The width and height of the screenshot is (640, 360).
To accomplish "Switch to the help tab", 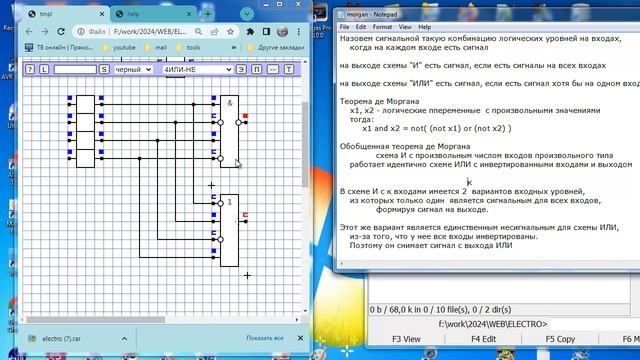I will tap(153, 14).
